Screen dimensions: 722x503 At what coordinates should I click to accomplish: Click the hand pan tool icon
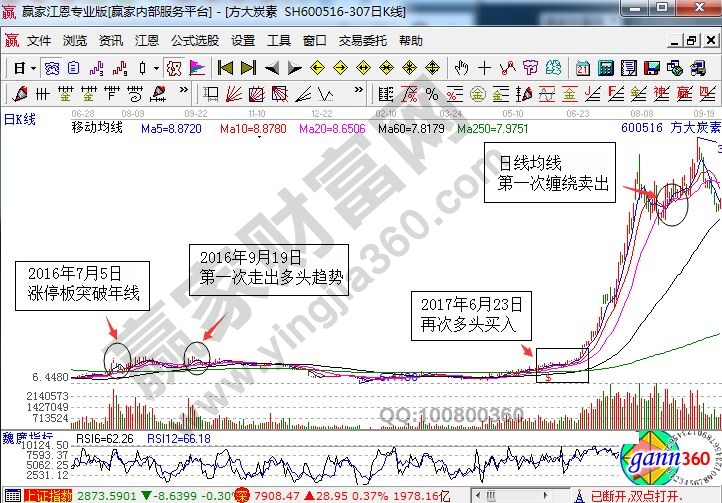coord(461,68)
